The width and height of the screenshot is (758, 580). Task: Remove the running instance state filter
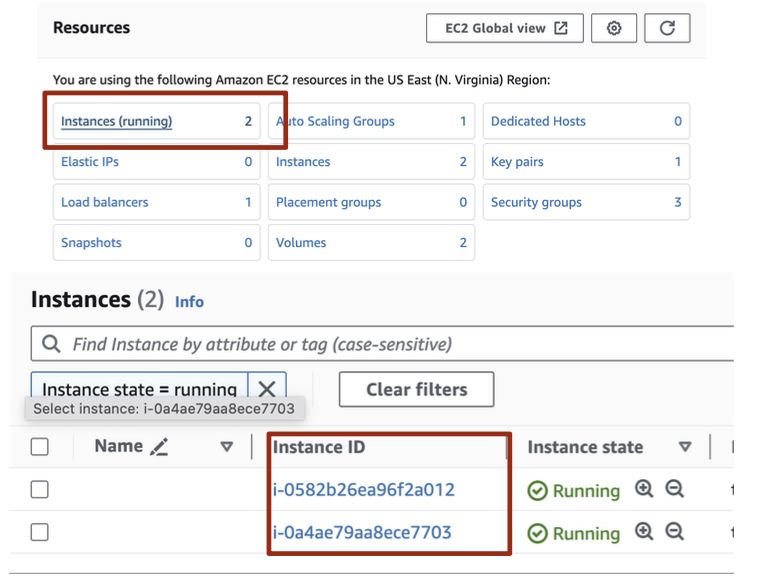(267, 389)
